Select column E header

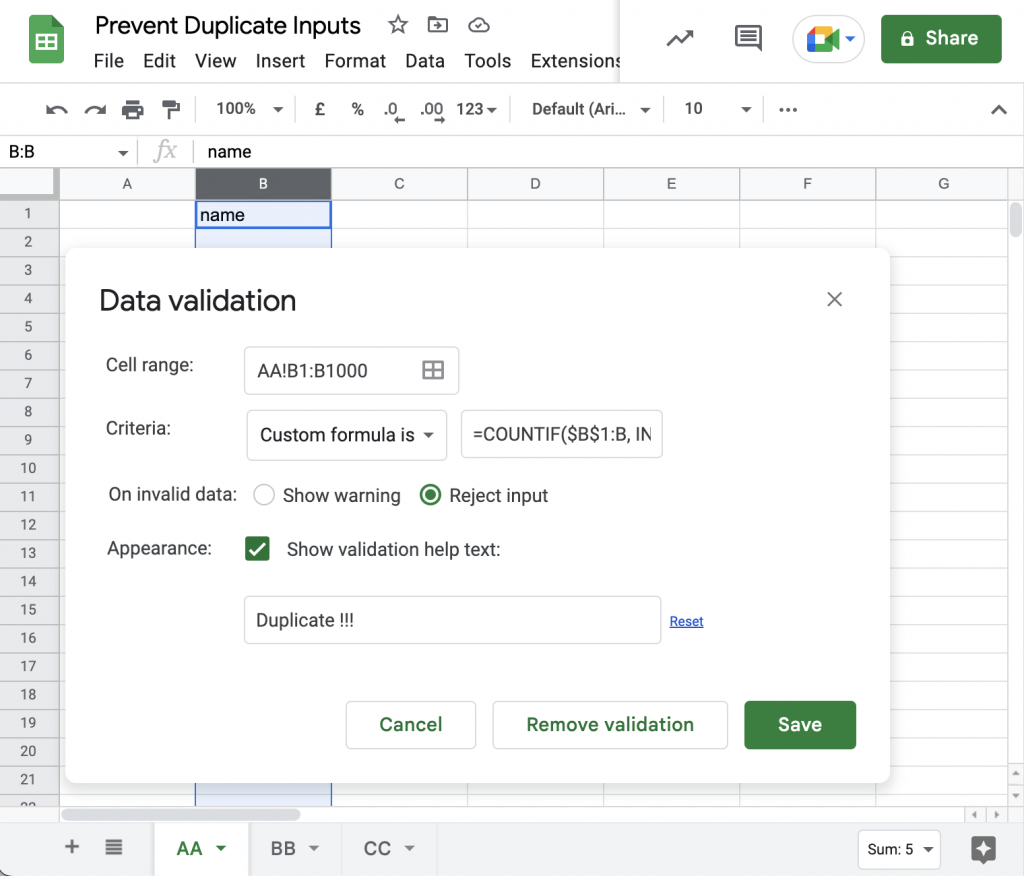coord(671,184)
